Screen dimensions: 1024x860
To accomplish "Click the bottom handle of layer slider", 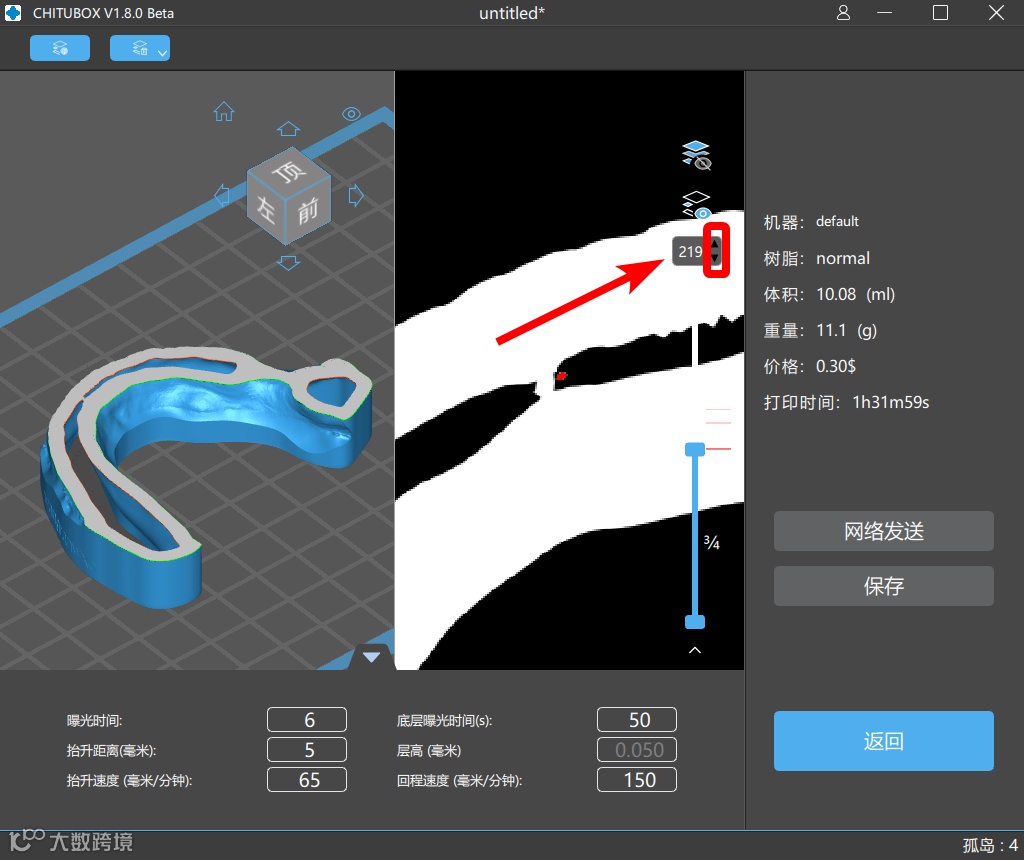I will pyautogui.click(x=695, y=622).
